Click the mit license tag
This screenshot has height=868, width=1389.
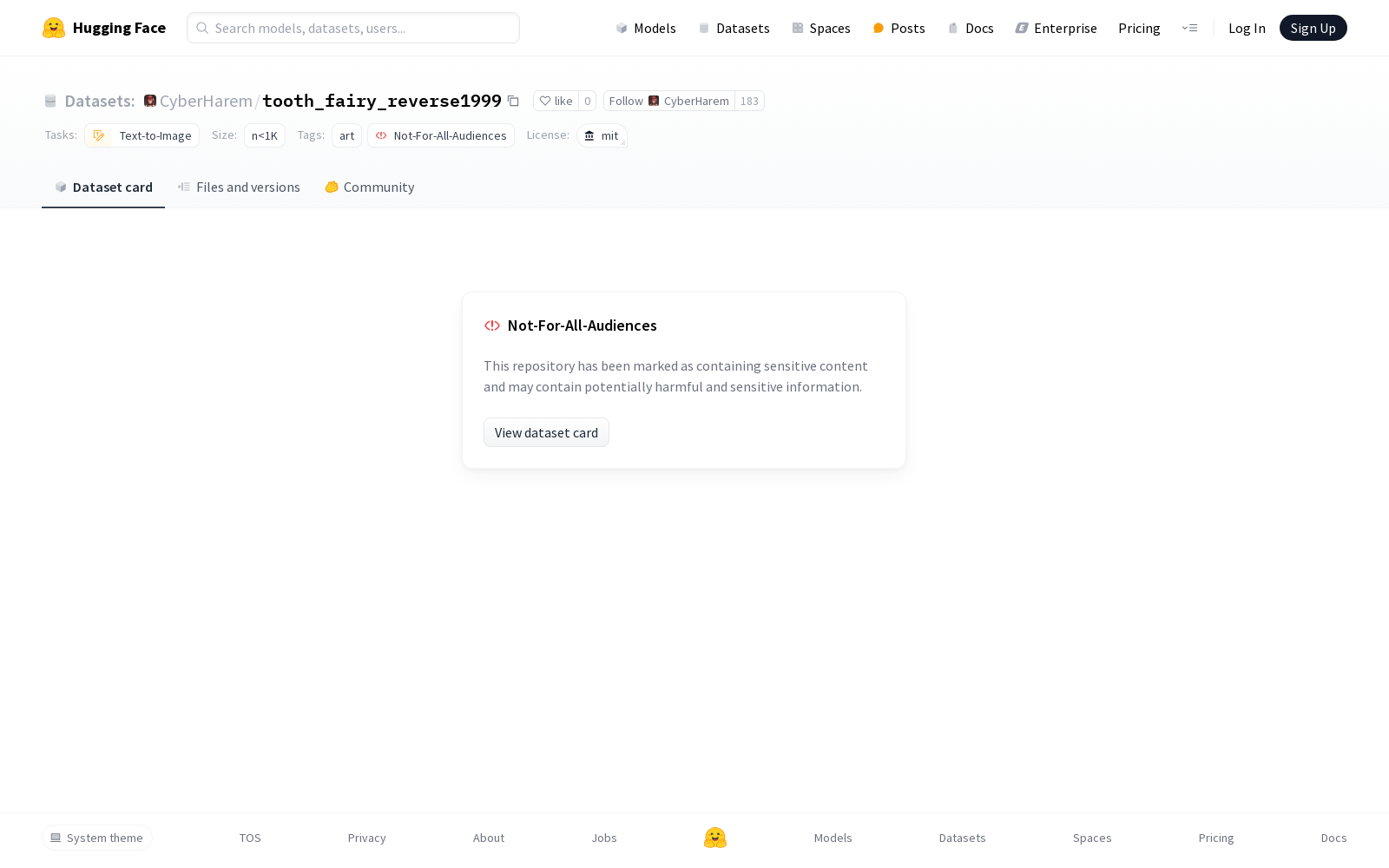click(x=602, y=135)
